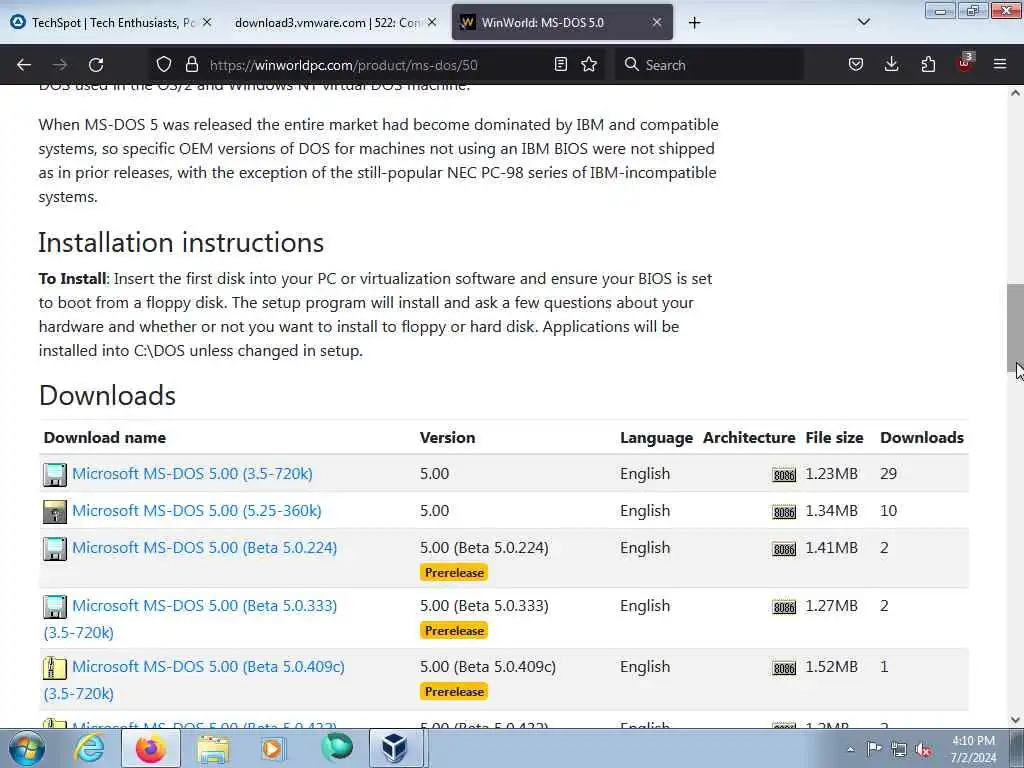This screenshot has height=768, width=1024.
Task: Click the vertical page scrollbar thumb
Action: click(1015, 328)
